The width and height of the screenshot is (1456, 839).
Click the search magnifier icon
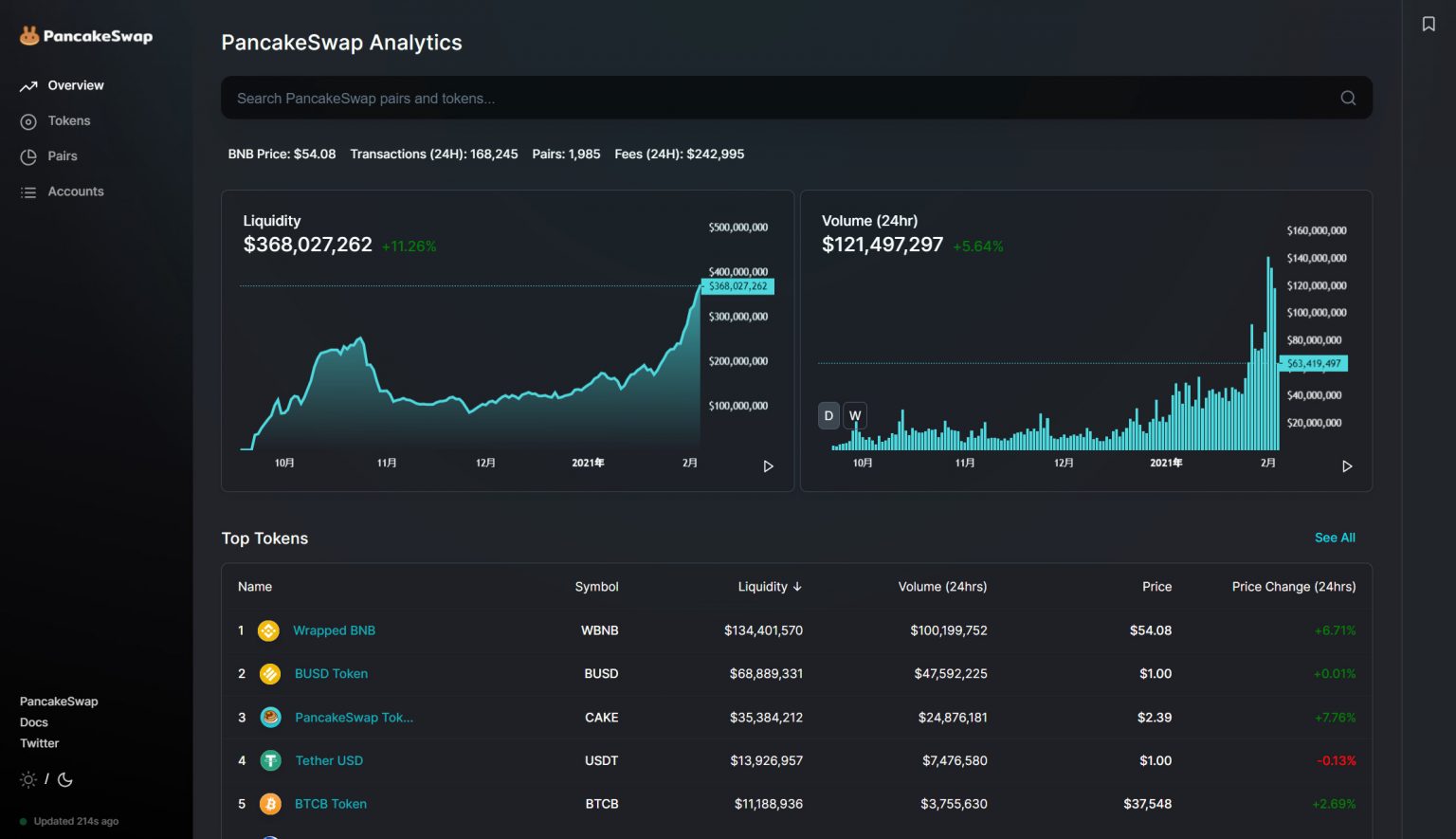click(x=1347, y=98)
